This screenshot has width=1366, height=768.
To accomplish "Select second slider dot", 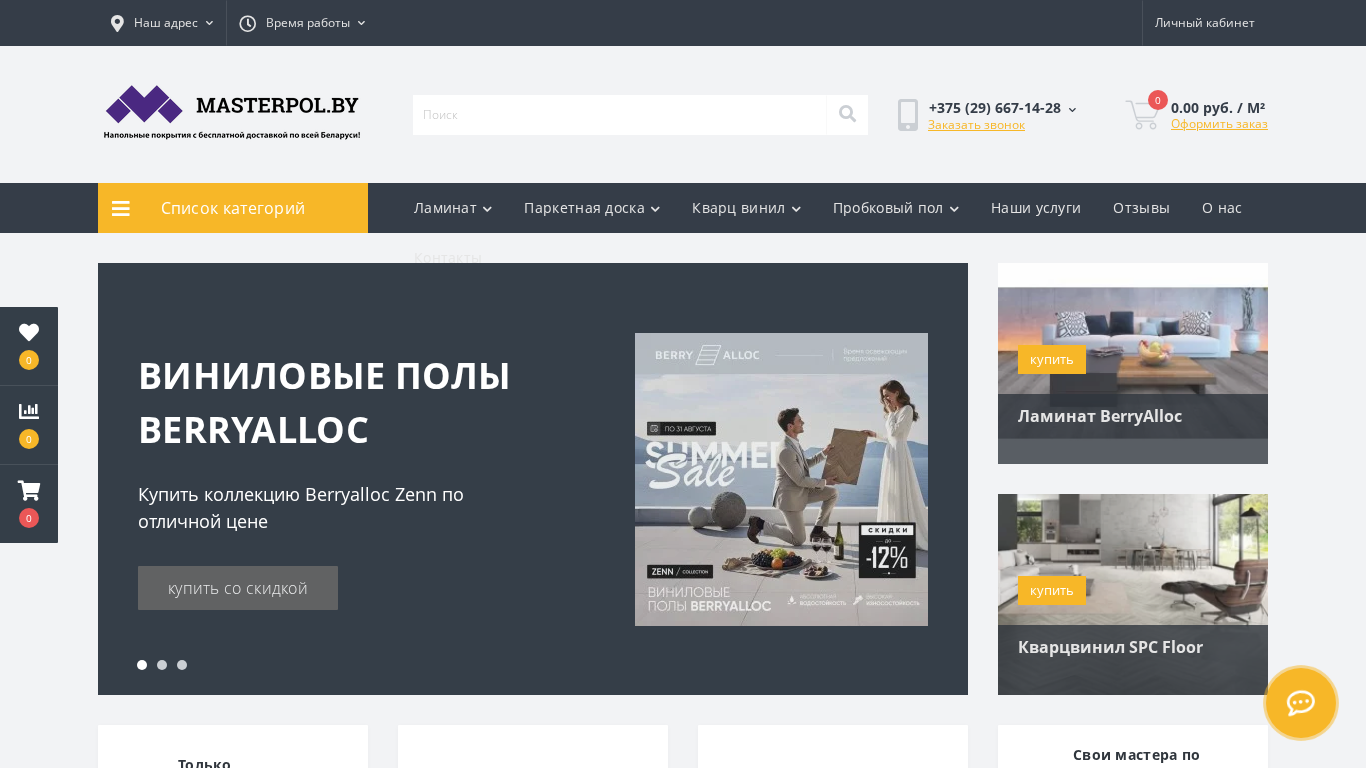I will 162,665.
